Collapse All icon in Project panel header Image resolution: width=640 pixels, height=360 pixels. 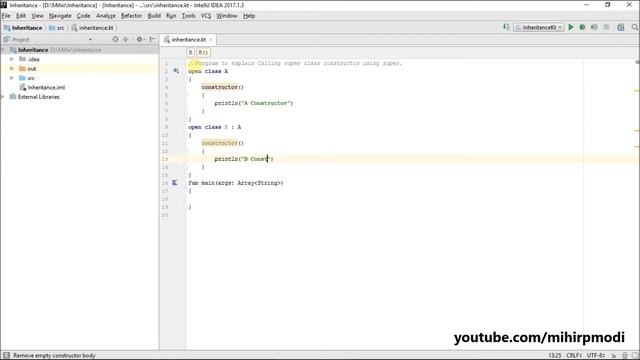126,39
